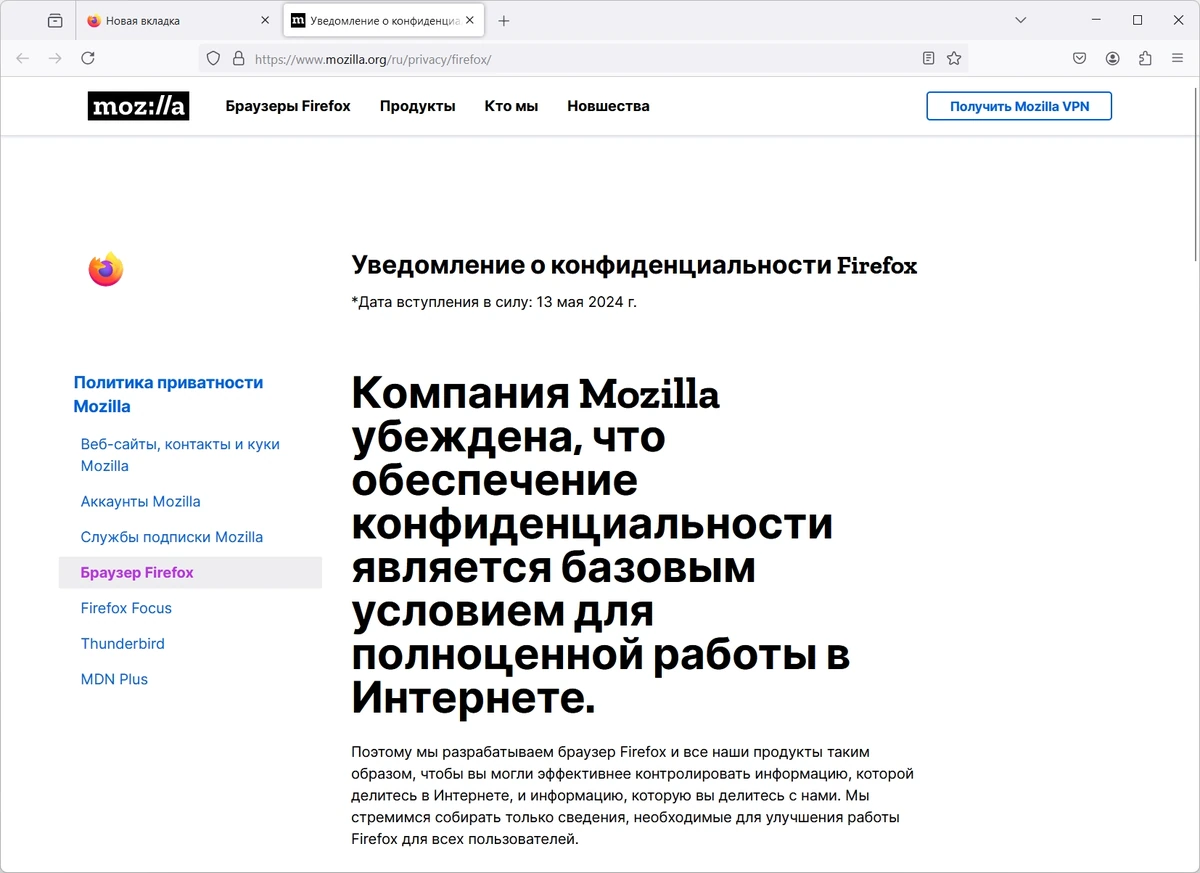Viewport: 1200px width, 873px height.
Task: Open 'Firefox Focus' sidebar link
Action: click(x=126, y=608)
